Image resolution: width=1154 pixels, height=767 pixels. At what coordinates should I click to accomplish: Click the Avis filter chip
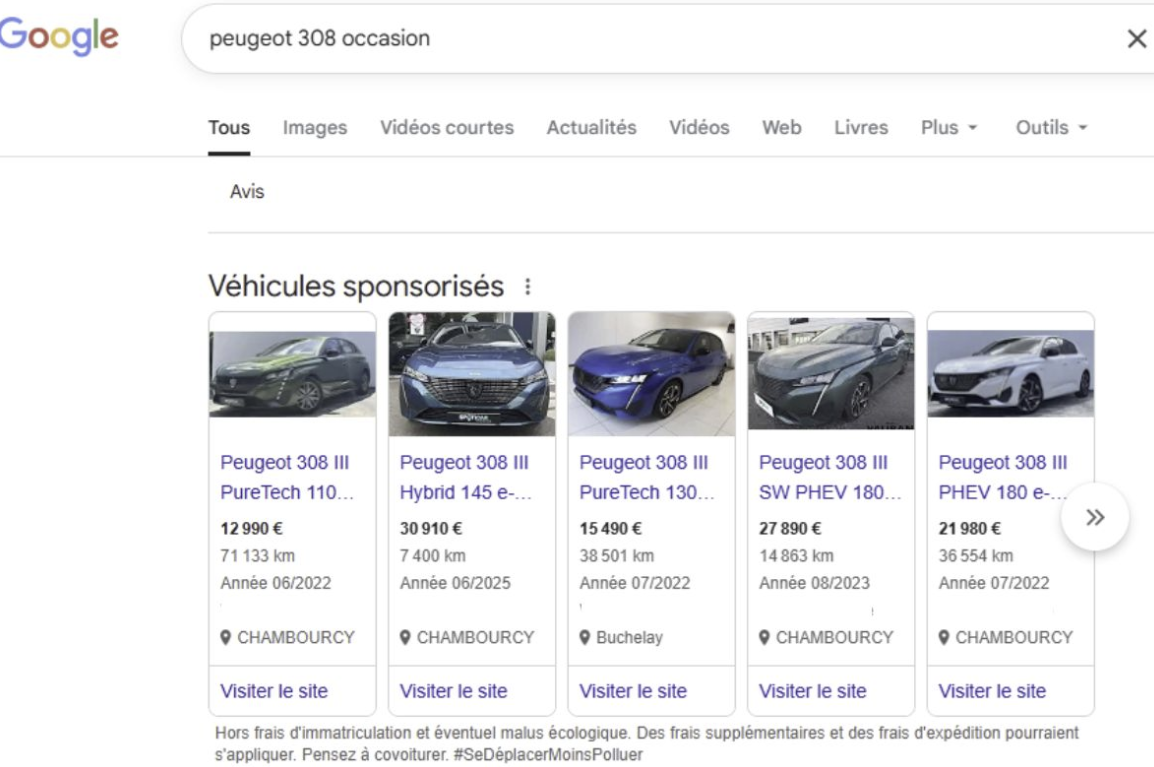[x=247, y=192]
